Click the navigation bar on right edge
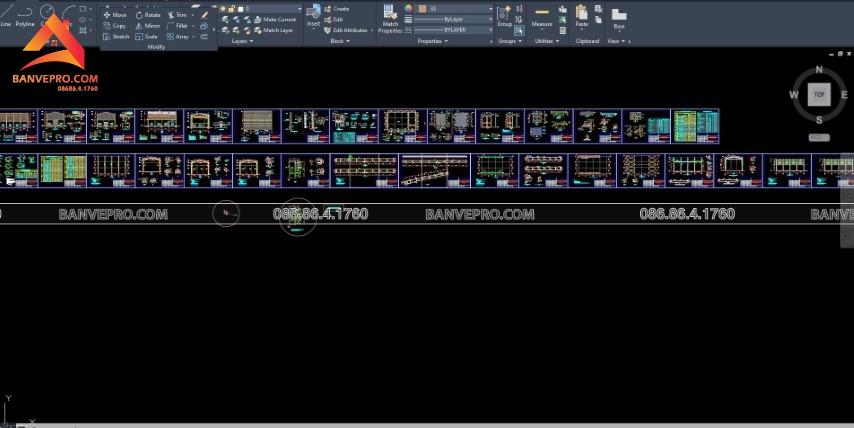This screenshot has width=854, height=428. click(847, 201)
